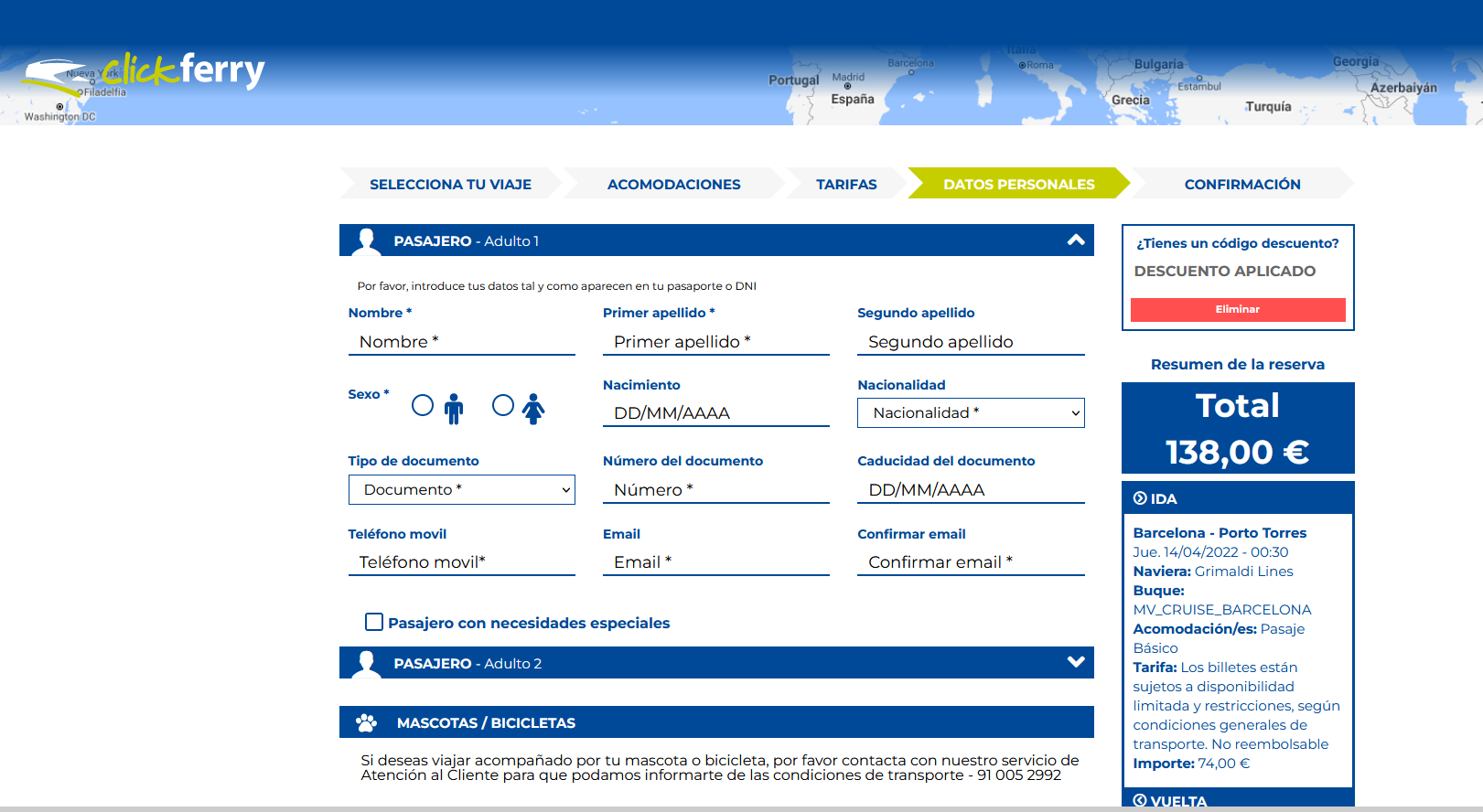Image resolution: width=1483 pixels, height=812 pixels.
Task: Click the male figure icon
Action: (454, 409)
